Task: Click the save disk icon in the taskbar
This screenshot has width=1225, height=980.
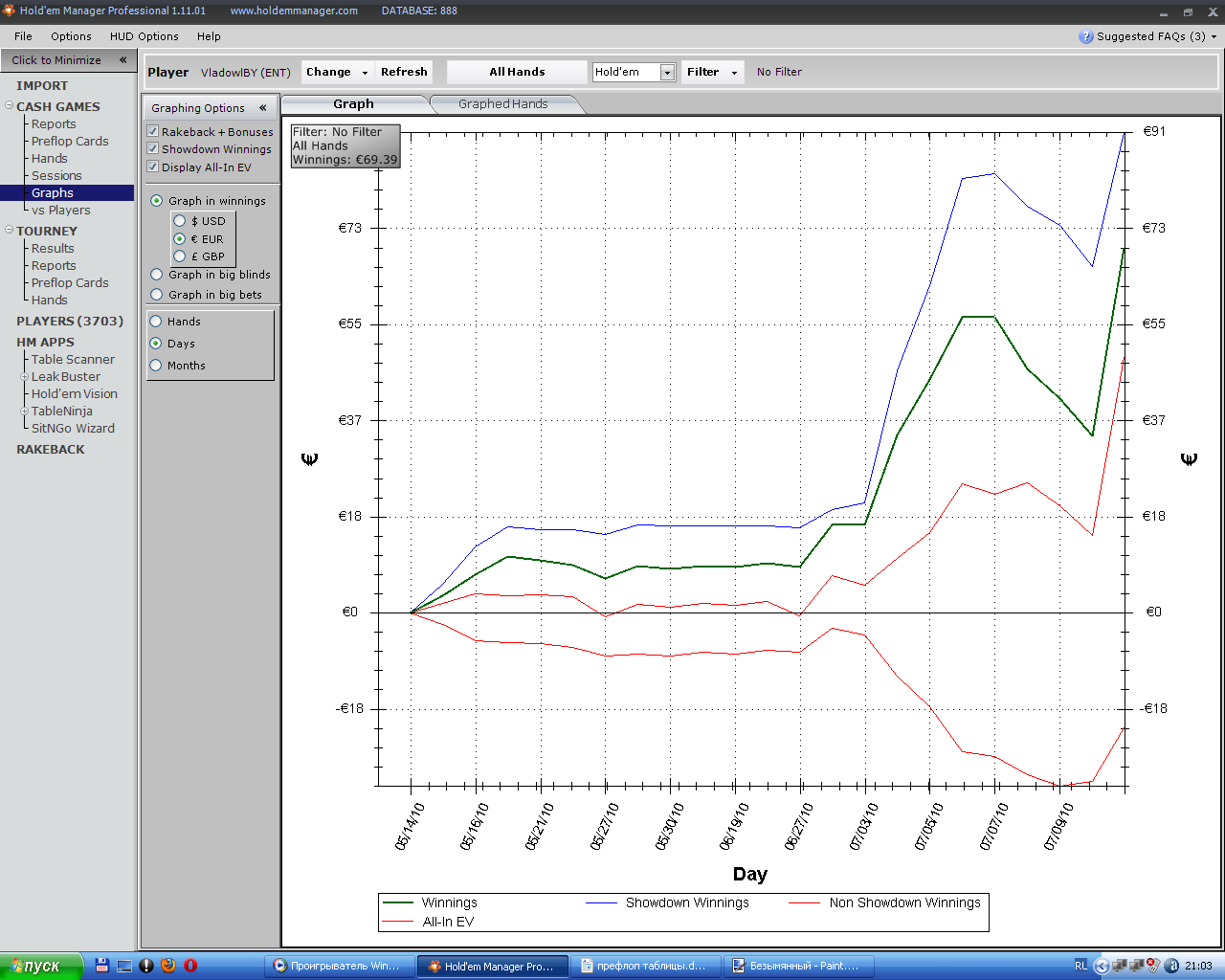Action: tap(101, 966)
